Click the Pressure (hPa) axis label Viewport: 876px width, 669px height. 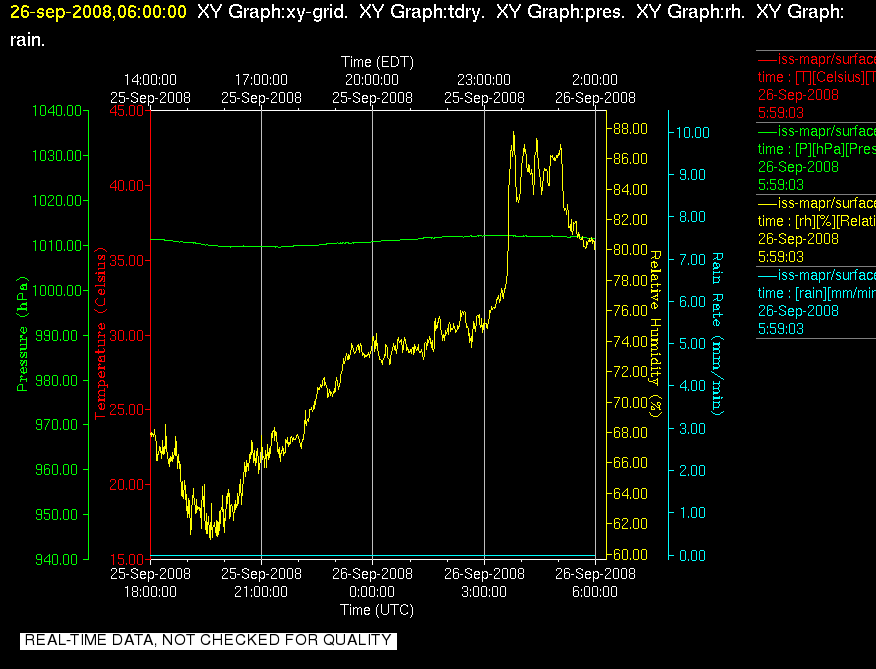[x=22, y=334]
